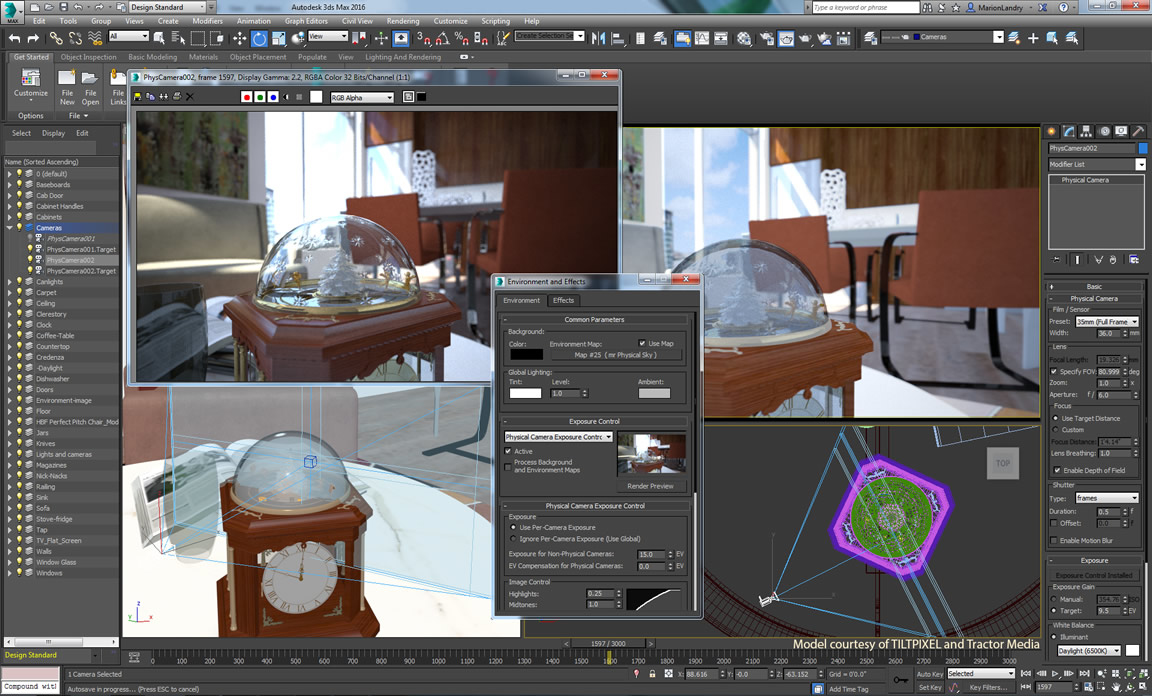Switch to the Effects tab
Screen dimensions: 1152x696
(x=564, y=300)
